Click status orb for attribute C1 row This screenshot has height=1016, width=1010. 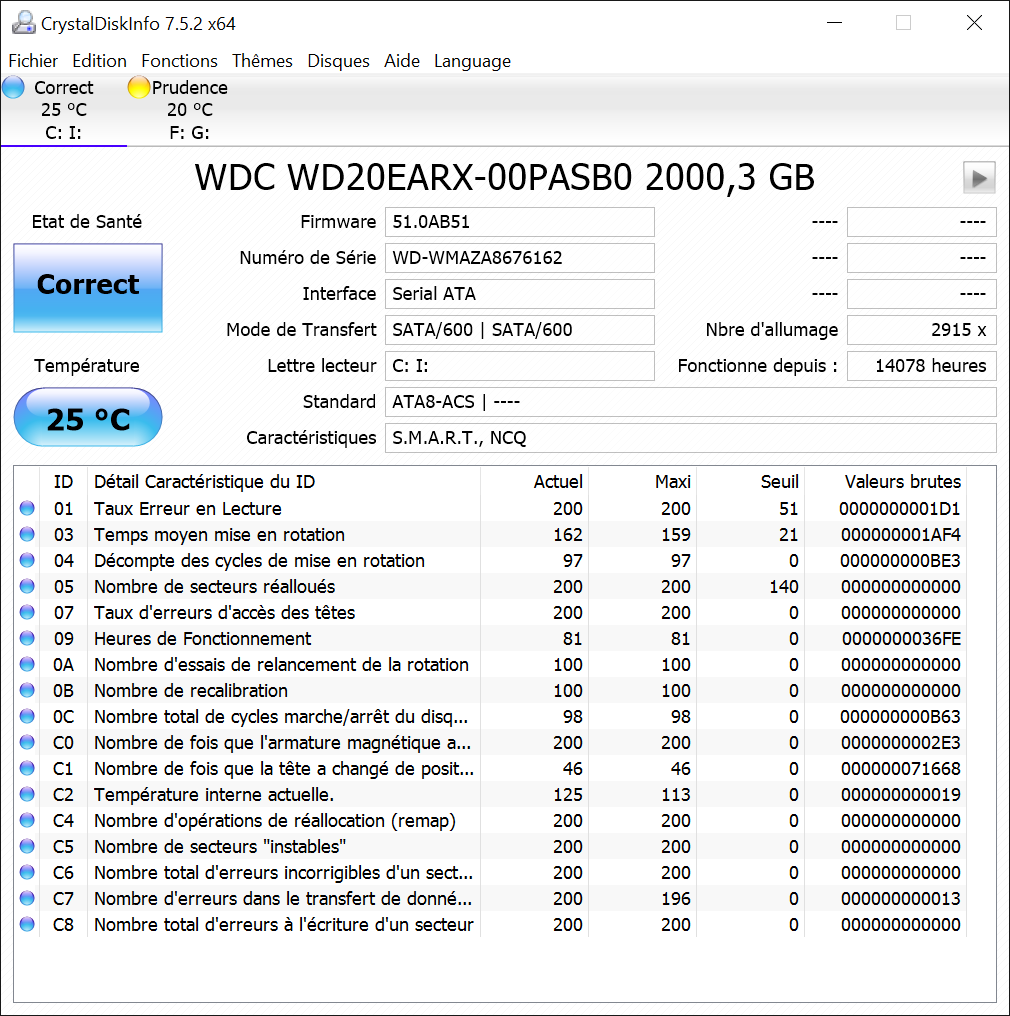[x=27, y=768]
